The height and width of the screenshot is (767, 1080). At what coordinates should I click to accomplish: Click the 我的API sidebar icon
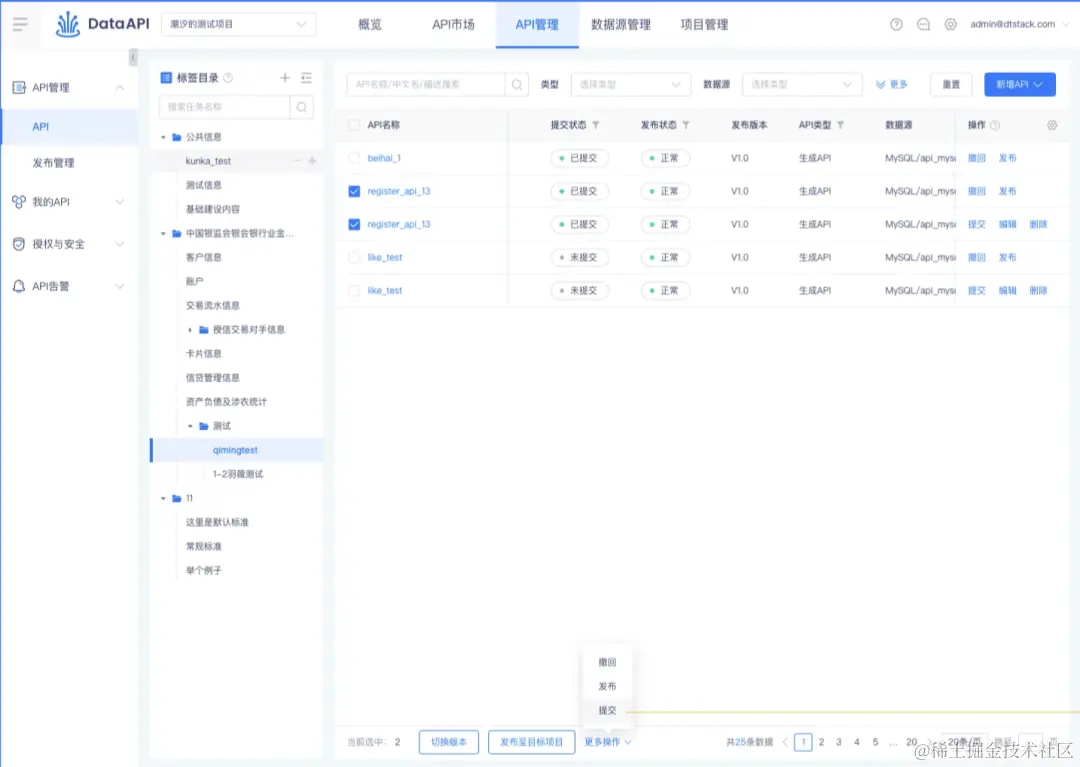pyautogui.click(x=19, y=202)
